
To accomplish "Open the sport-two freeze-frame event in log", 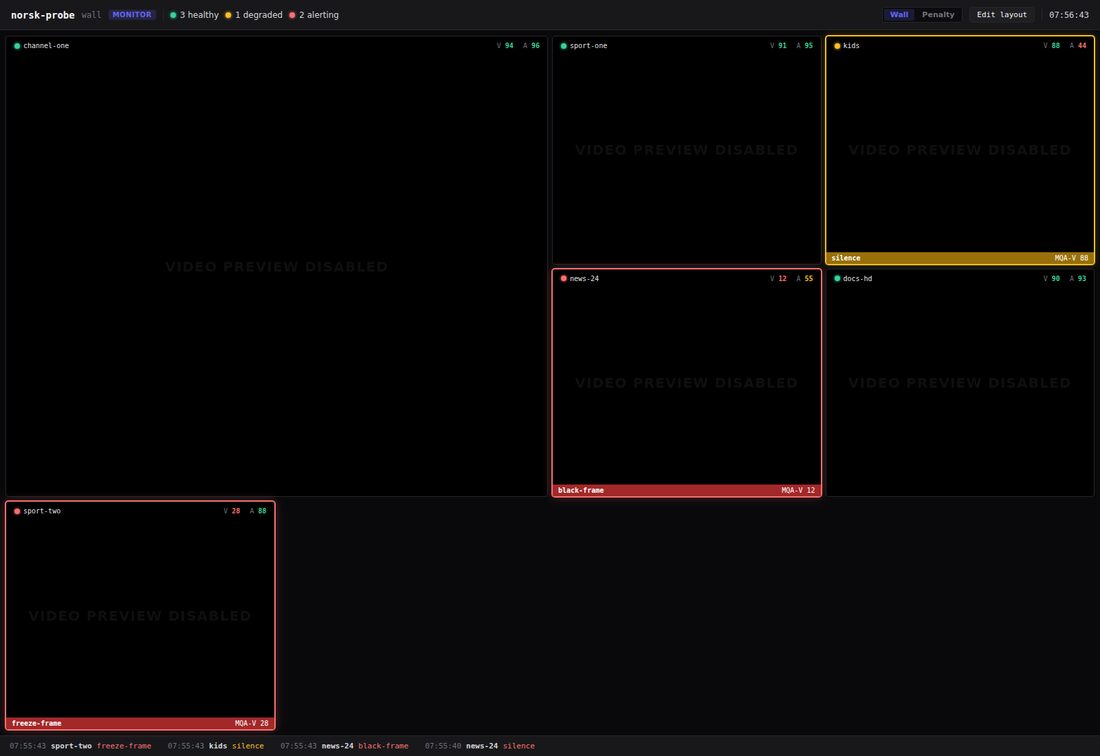I will [x=80, y=746].
